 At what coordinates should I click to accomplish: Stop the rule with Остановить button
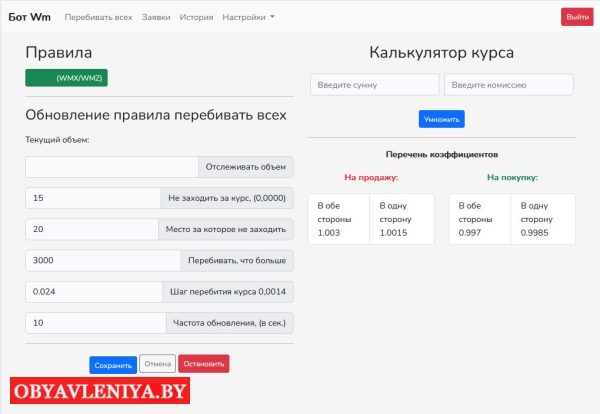click(204, 363)
